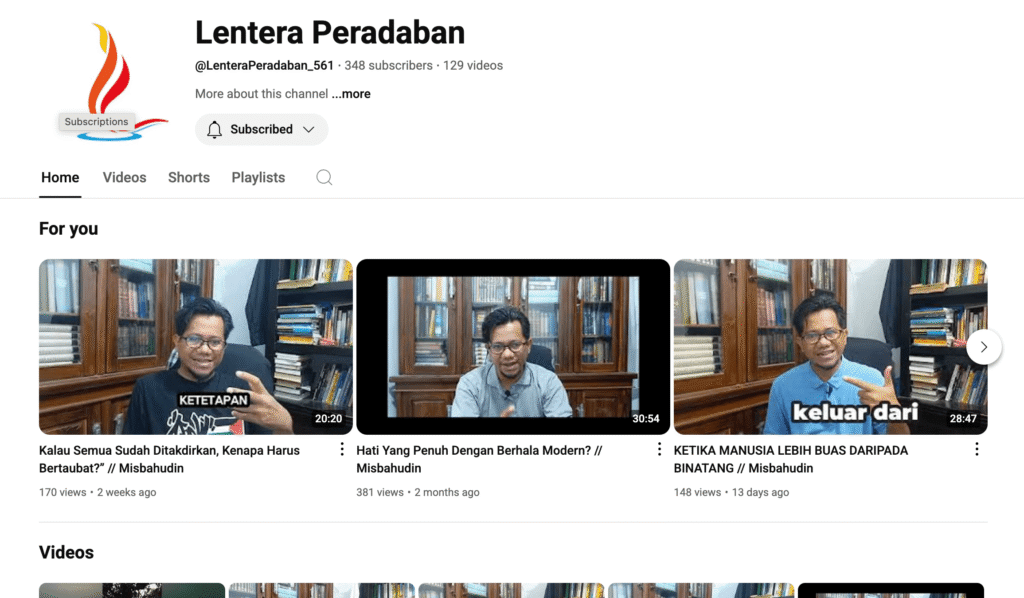This screenshot has height=598, width=1024.
Task: Click the next arrow in For you carousel
Action: tap(983, 347)
